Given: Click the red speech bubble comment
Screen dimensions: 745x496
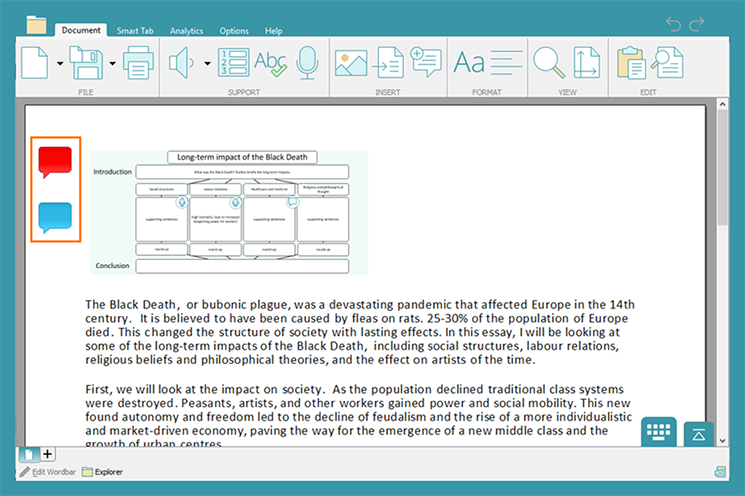Looking at the screenshot, I should pyautogui.click(x=55, y=162).
